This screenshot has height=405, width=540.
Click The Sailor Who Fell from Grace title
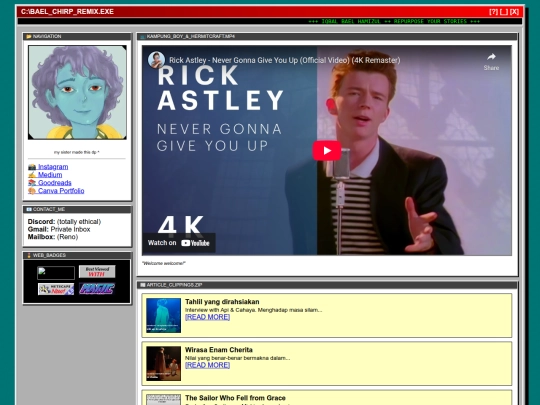point(235,398)
